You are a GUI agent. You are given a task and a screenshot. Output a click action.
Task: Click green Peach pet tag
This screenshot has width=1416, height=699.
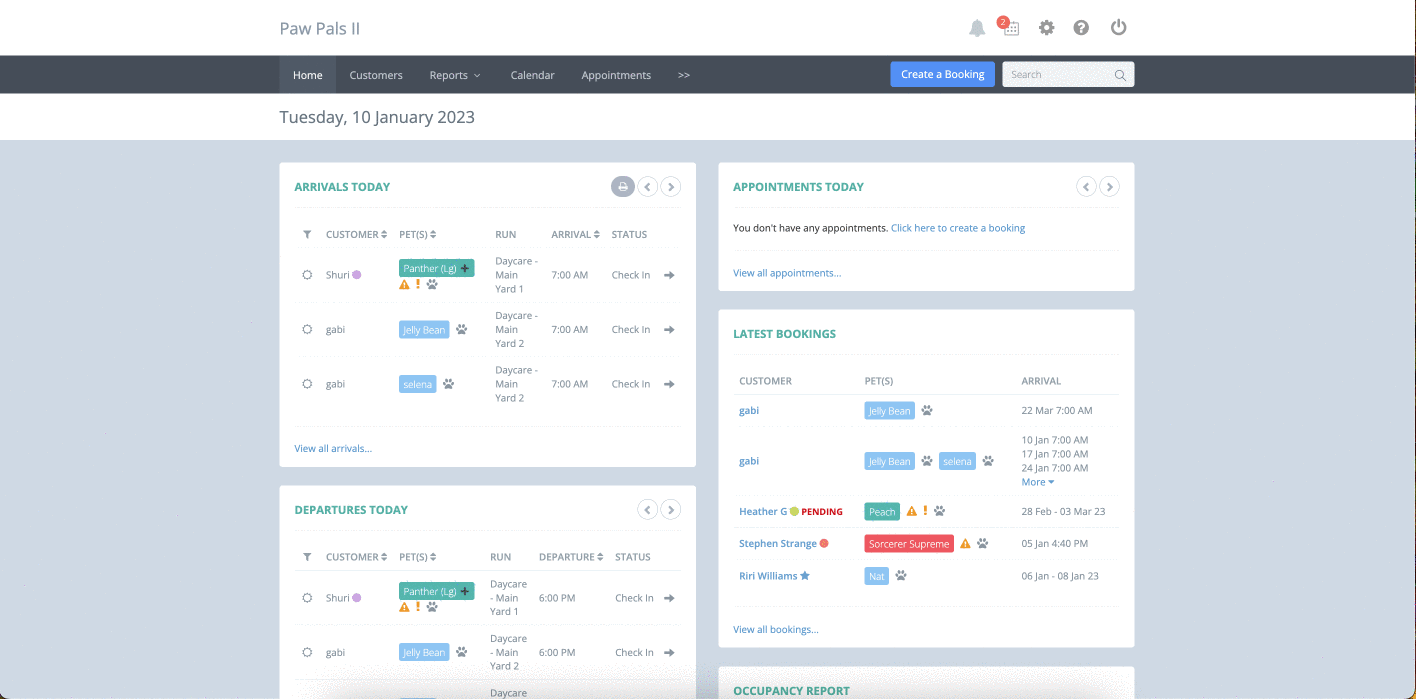(x=882, y=512)
